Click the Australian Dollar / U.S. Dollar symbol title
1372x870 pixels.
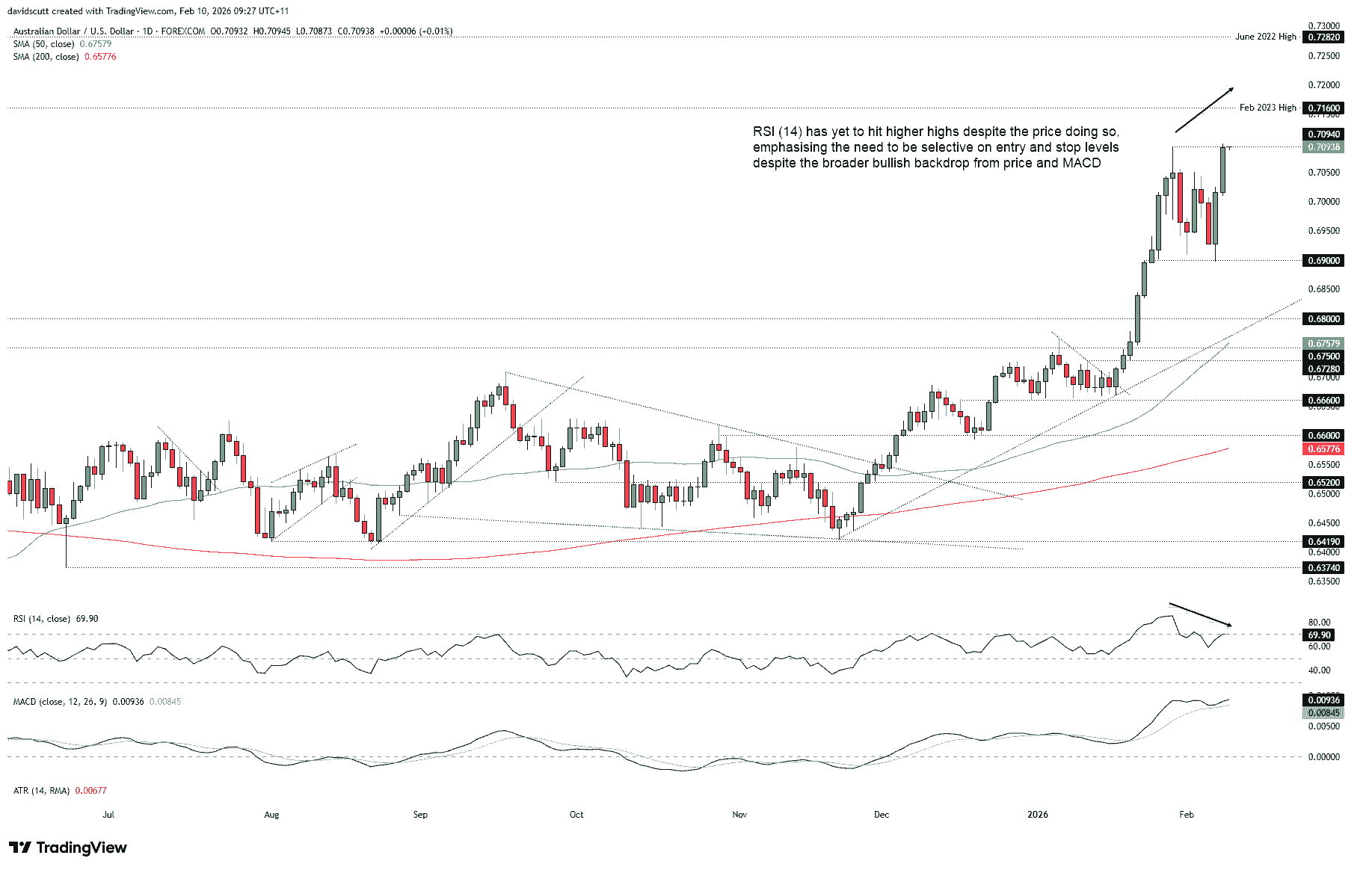click(x=73, y=31)
